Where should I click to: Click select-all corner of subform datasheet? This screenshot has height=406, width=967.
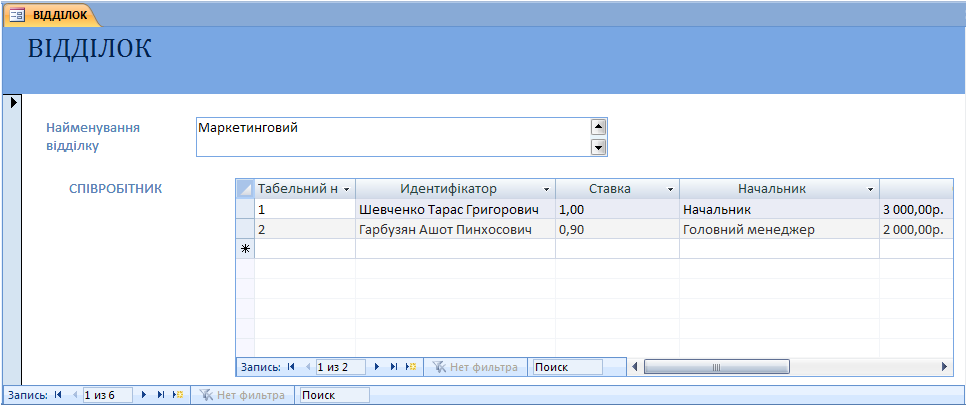pos(245,189)
